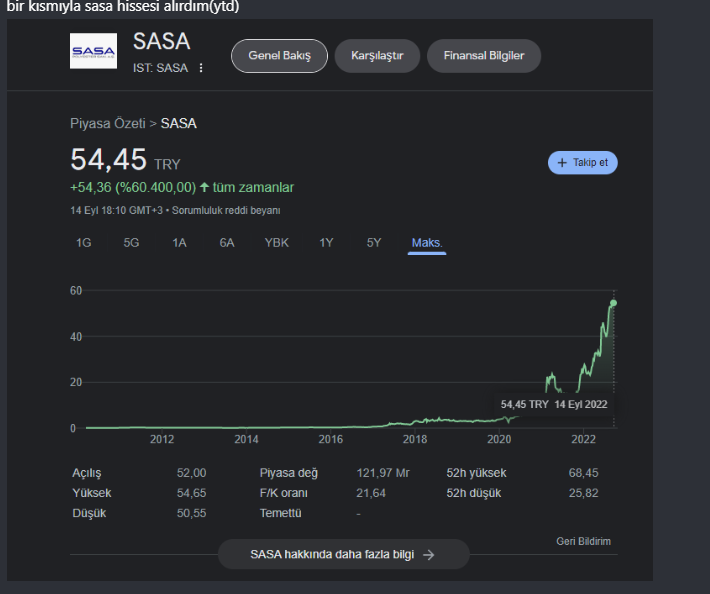Screen dimensions: 710x594
Task: Click the green up arrow by tüm zamanlar
Action: (204, 187)
